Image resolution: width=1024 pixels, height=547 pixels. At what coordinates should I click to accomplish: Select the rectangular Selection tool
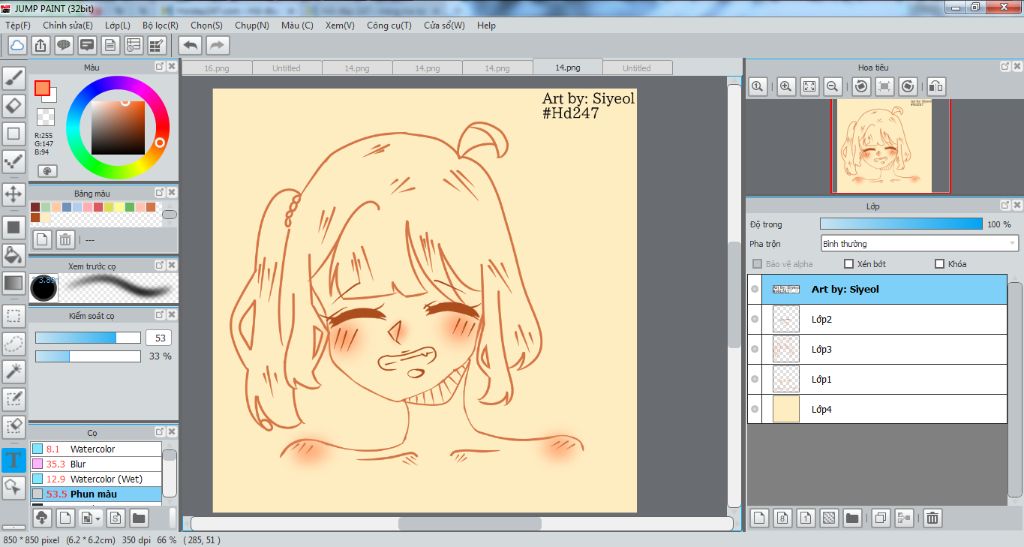[x=14, y=317]
